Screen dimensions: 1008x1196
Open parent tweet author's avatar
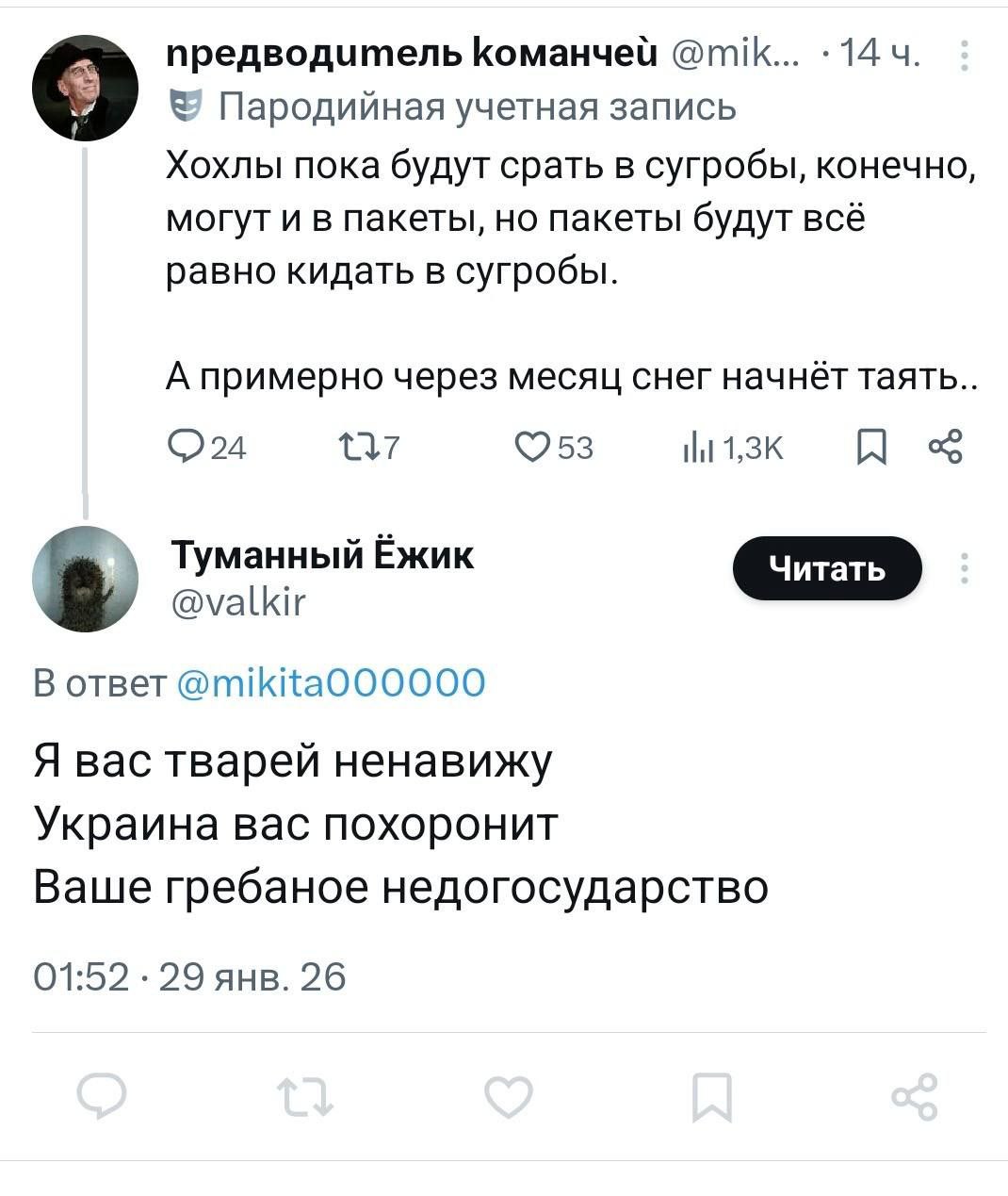pos(85,88)
